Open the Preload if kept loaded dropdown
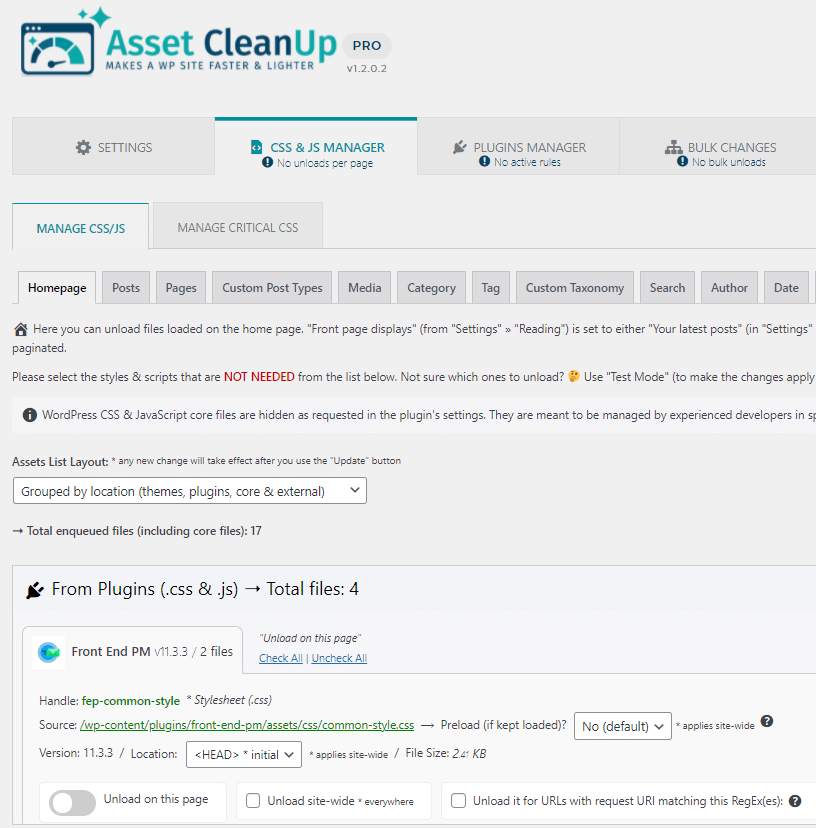This screenshot has width=816, height=828. (x=622, y=727)
